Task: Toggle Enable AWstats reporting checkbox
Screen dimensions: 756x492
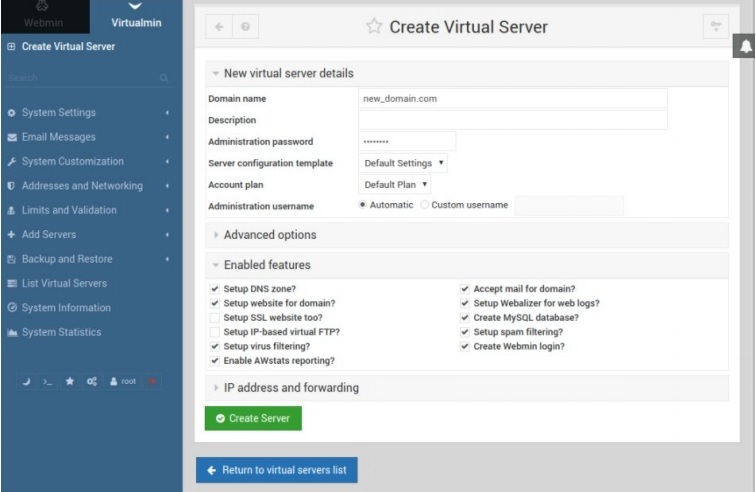Action: tap(215, 361)
